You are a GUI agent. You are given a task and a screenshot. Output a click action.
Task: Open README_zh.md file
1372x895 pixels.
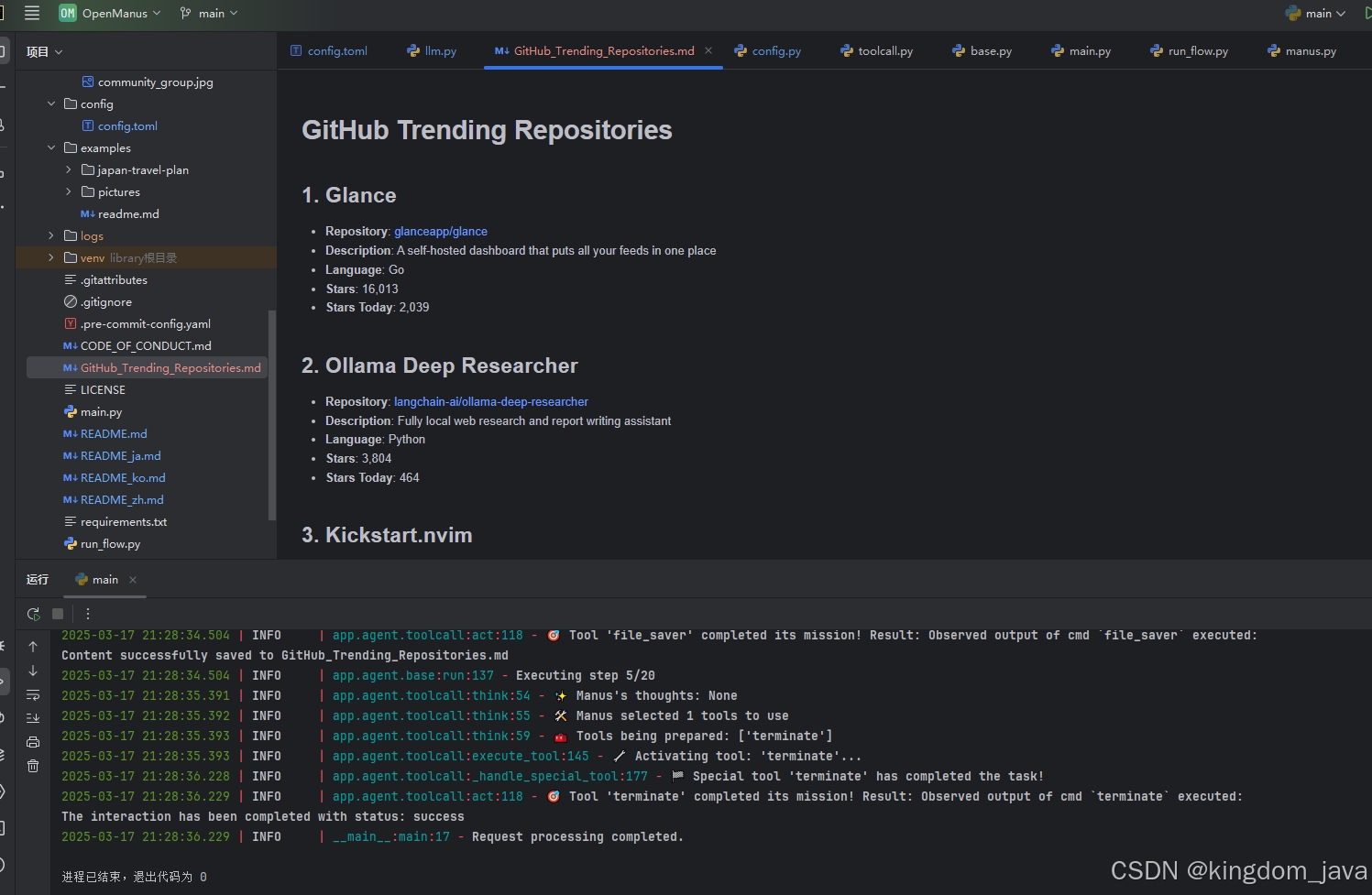click(114, 500)
